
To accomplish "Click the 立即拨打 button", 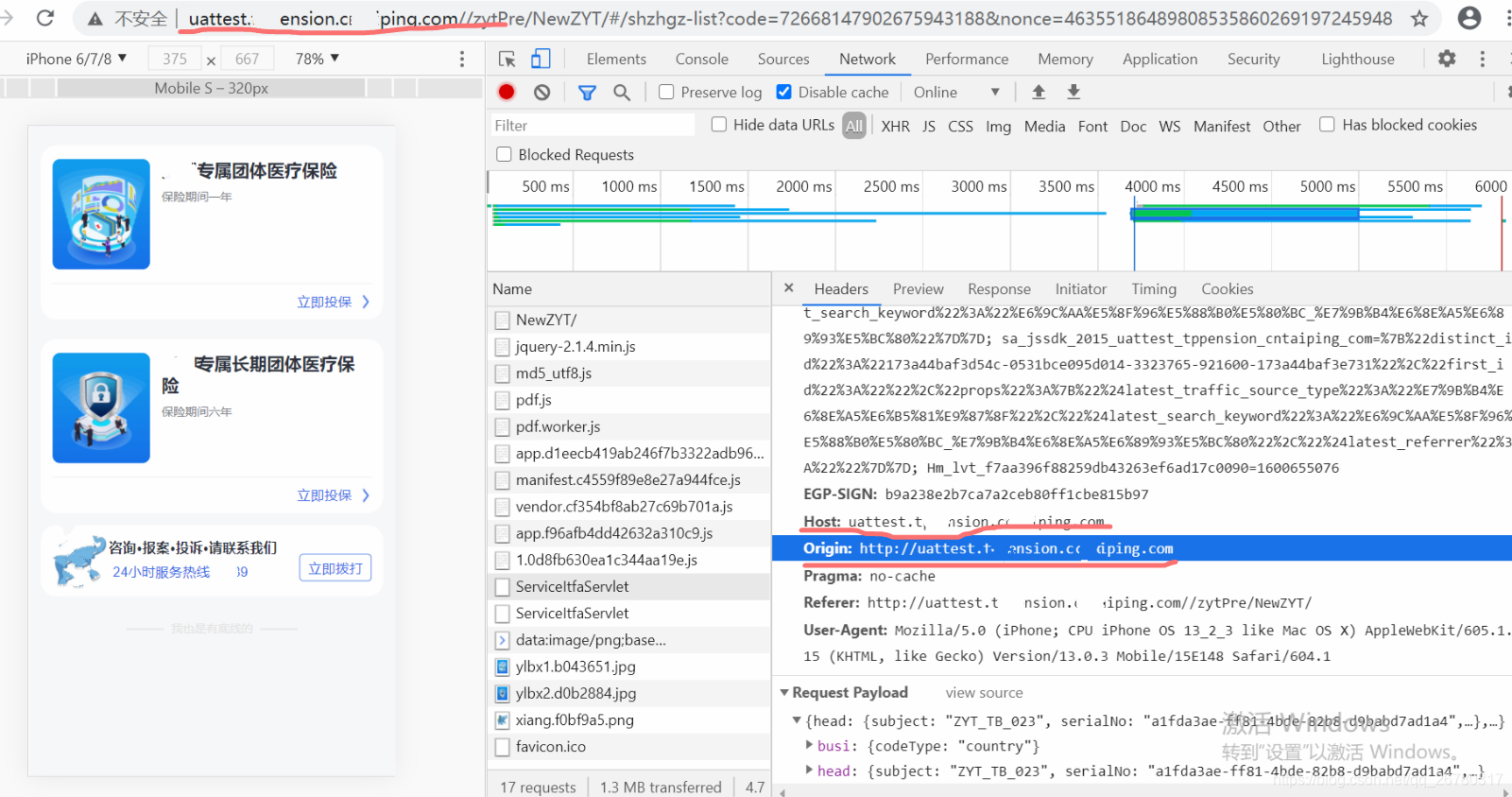I will pyautogui.click(x=335, y=568).
